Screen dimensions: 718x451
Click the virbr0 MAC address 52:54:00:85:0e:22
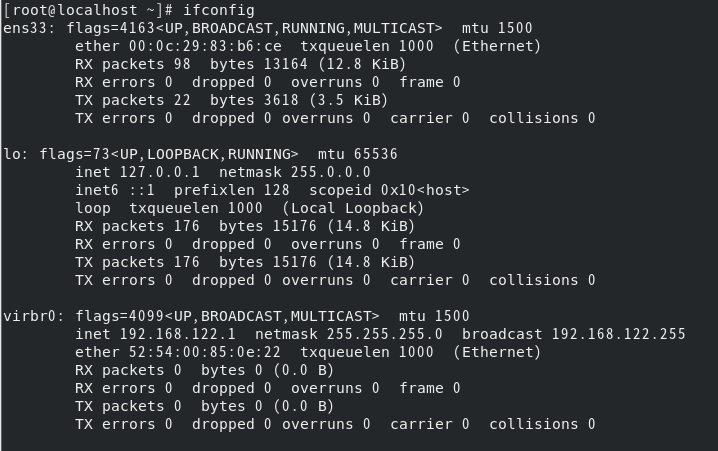205,352
